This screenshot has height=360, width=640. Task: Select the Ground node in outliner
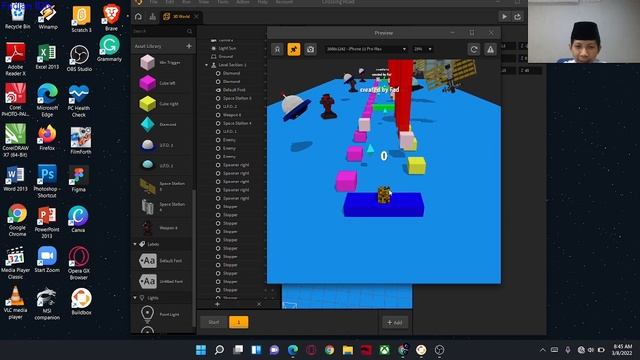coord(225,56)
